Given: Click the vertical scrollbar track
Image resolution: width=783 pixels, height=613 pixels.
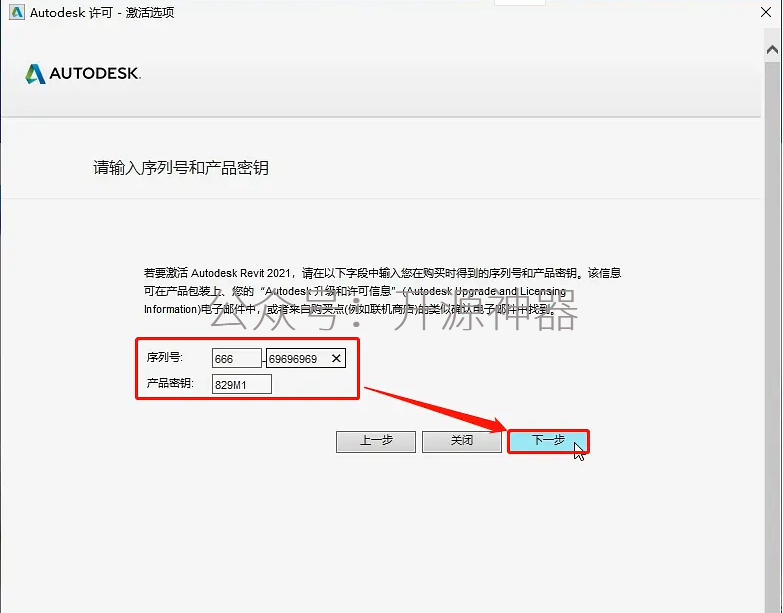Looking at the screenshot, I should (x=772, y=335).
